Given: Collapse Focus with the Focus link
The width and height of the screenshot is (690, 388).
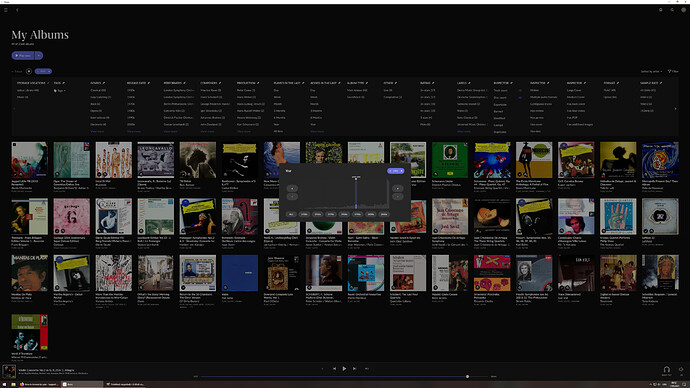Looking at the screenshot, I should 17,71.
